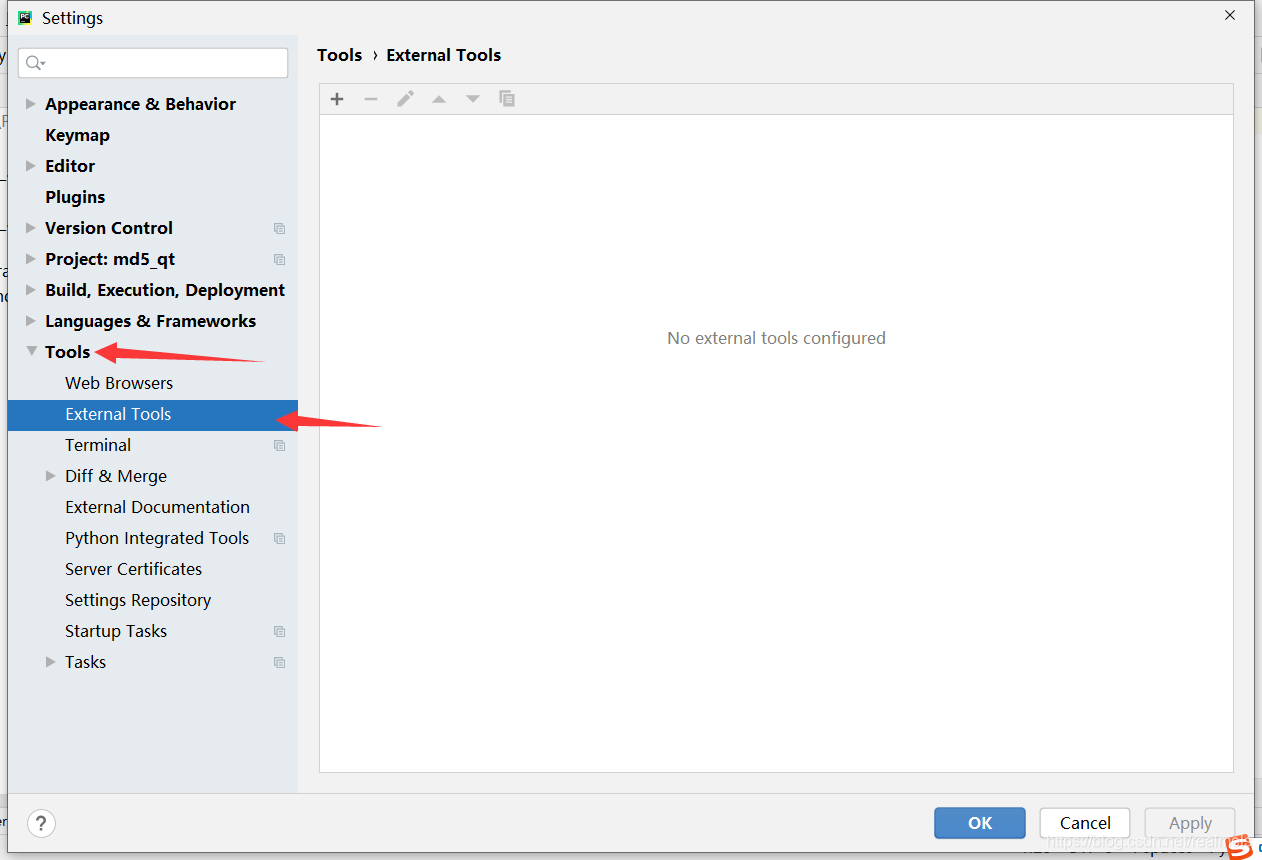Expand Diff & Merge subsection arrow

51,476
